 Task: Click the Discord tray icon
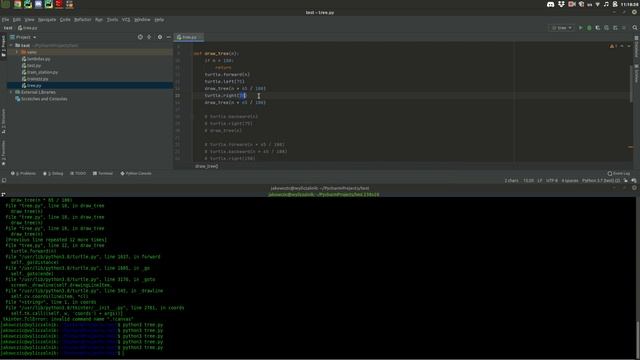click(x=550, y=4)
